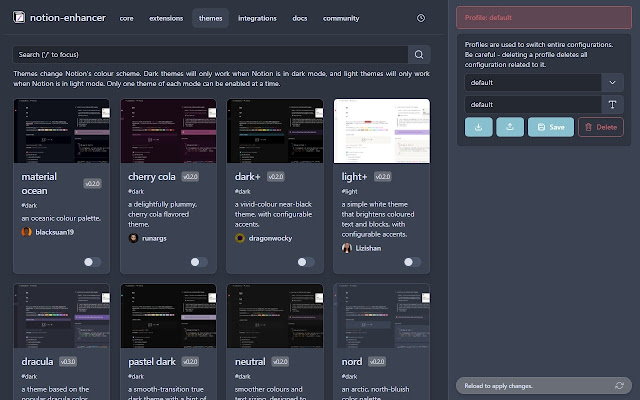Screen dimensions: 640x400
Task: Open the default profile select box
Action: pos(532,82)
